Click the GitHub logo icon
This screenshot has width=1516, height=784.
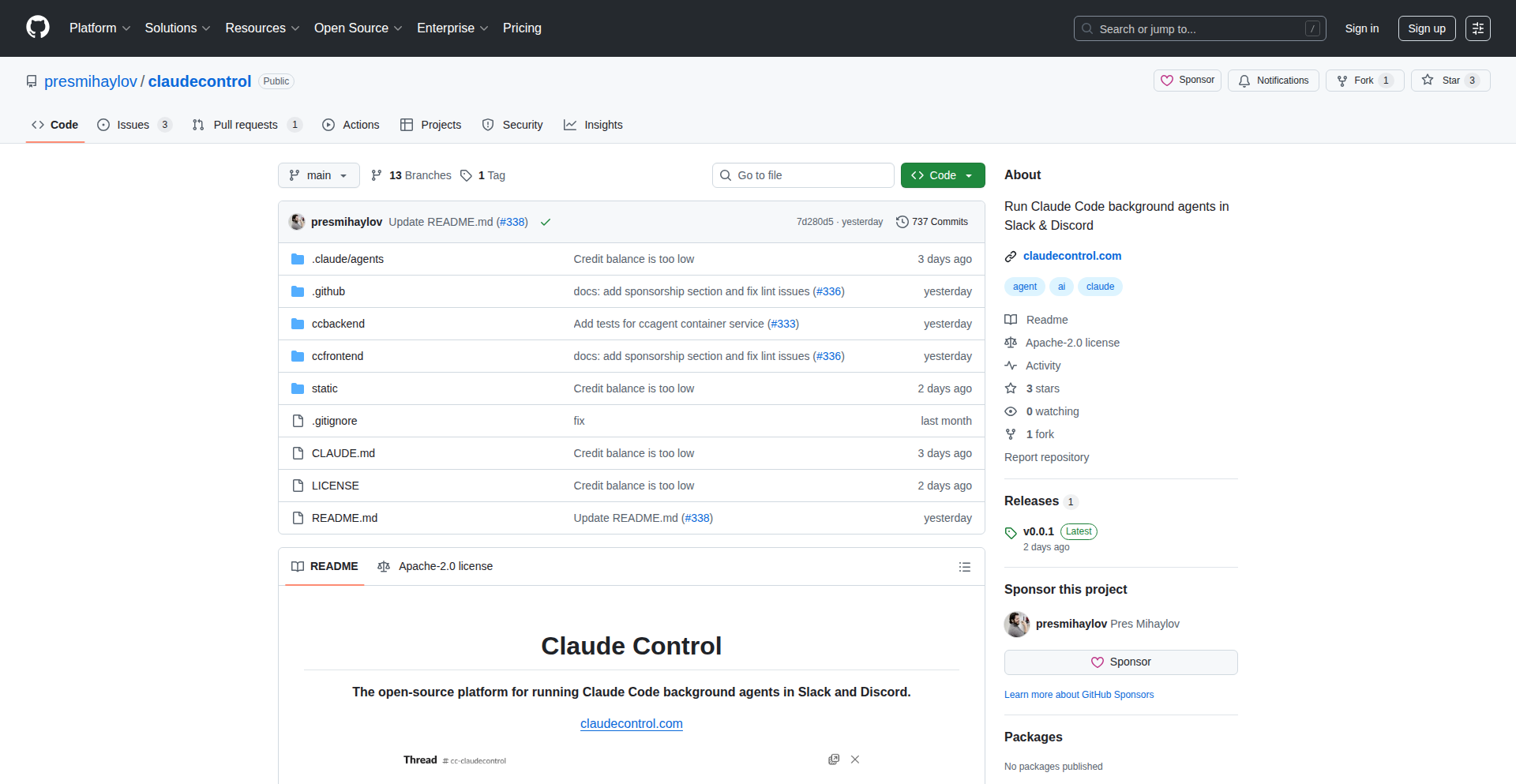click(x=38, y=28)
